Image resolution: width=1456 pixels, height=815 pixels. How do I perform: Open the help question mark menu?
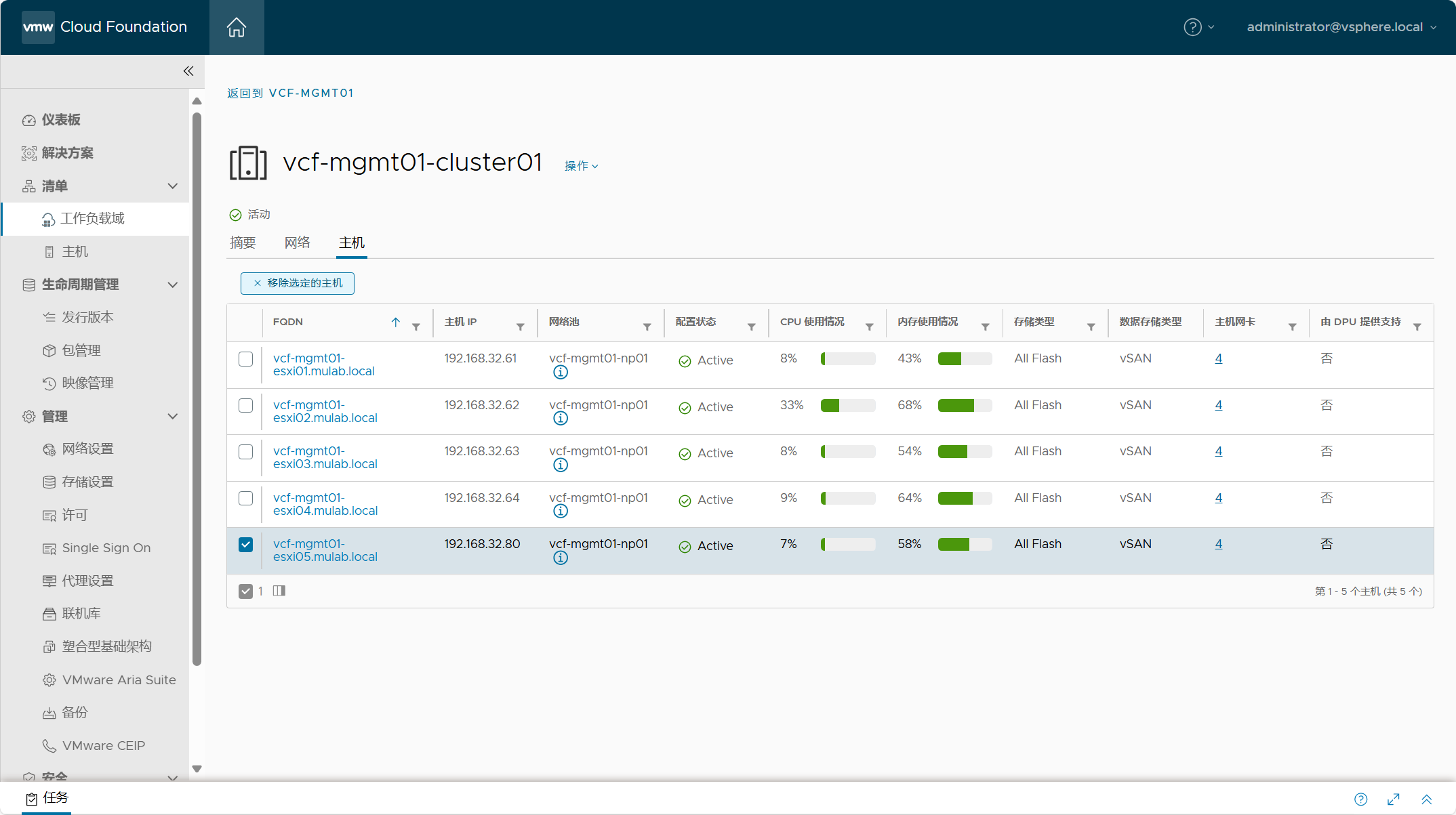point(1198,27)
